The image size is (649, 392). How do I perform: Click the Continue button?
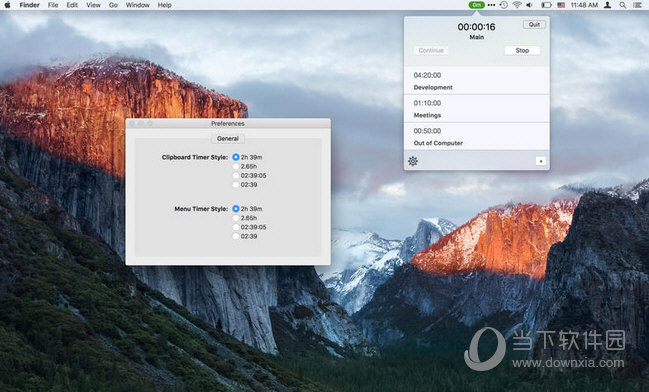(431, 50)
